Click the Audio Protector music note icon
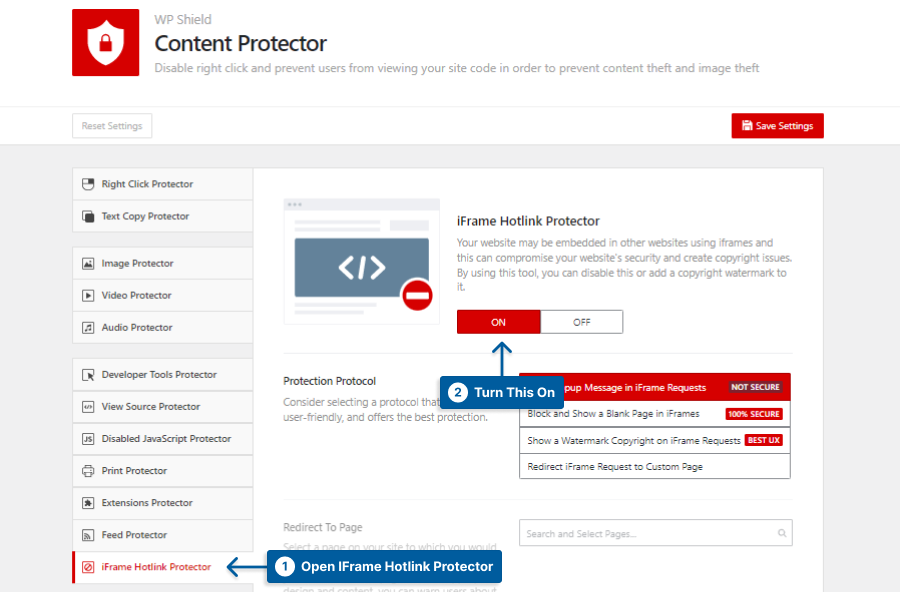This screenshot has width=900, height=592. [88, 328]
